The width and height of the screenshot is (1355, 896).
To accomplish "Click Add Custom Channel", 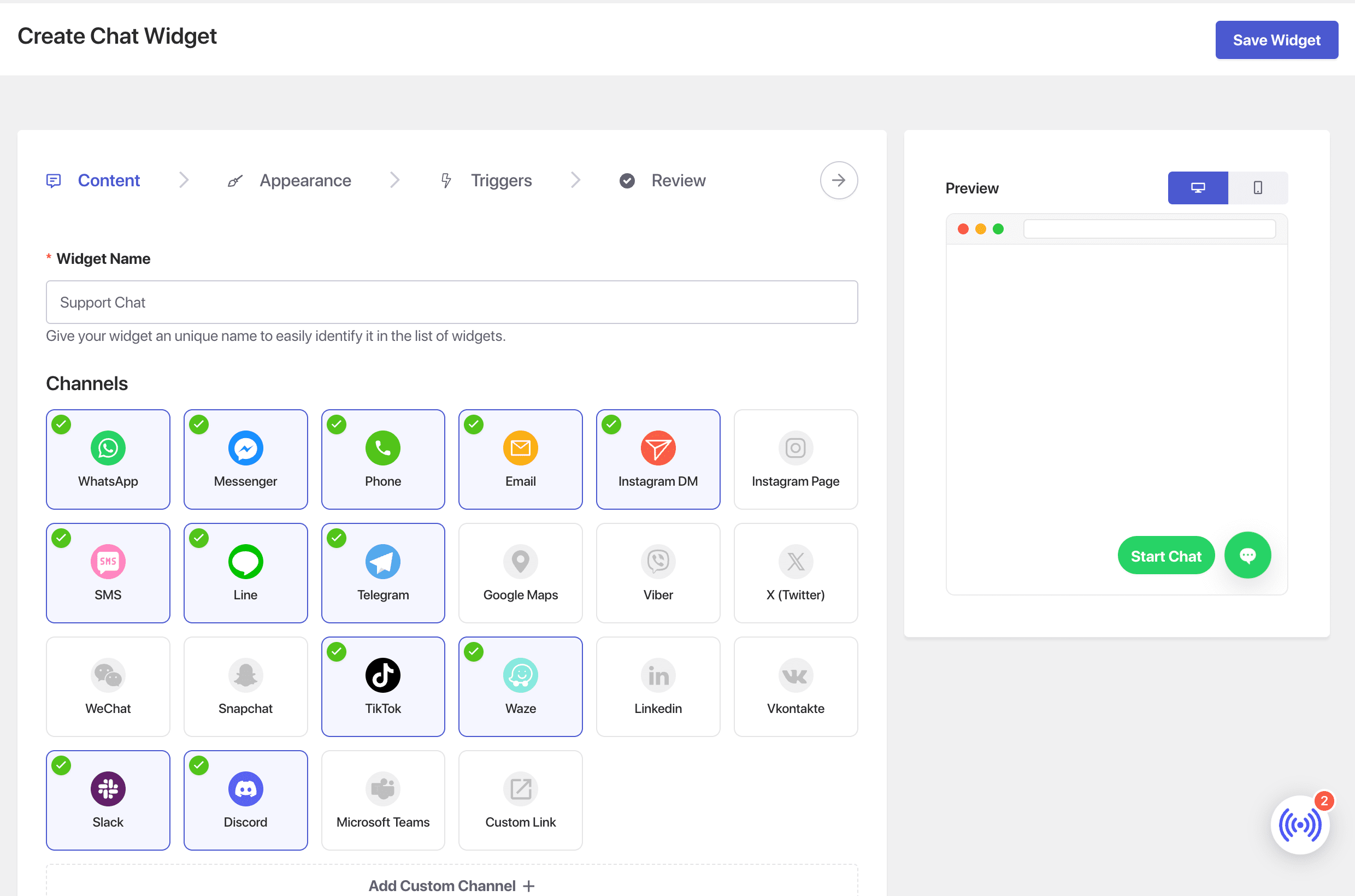I will click(451, 885).
